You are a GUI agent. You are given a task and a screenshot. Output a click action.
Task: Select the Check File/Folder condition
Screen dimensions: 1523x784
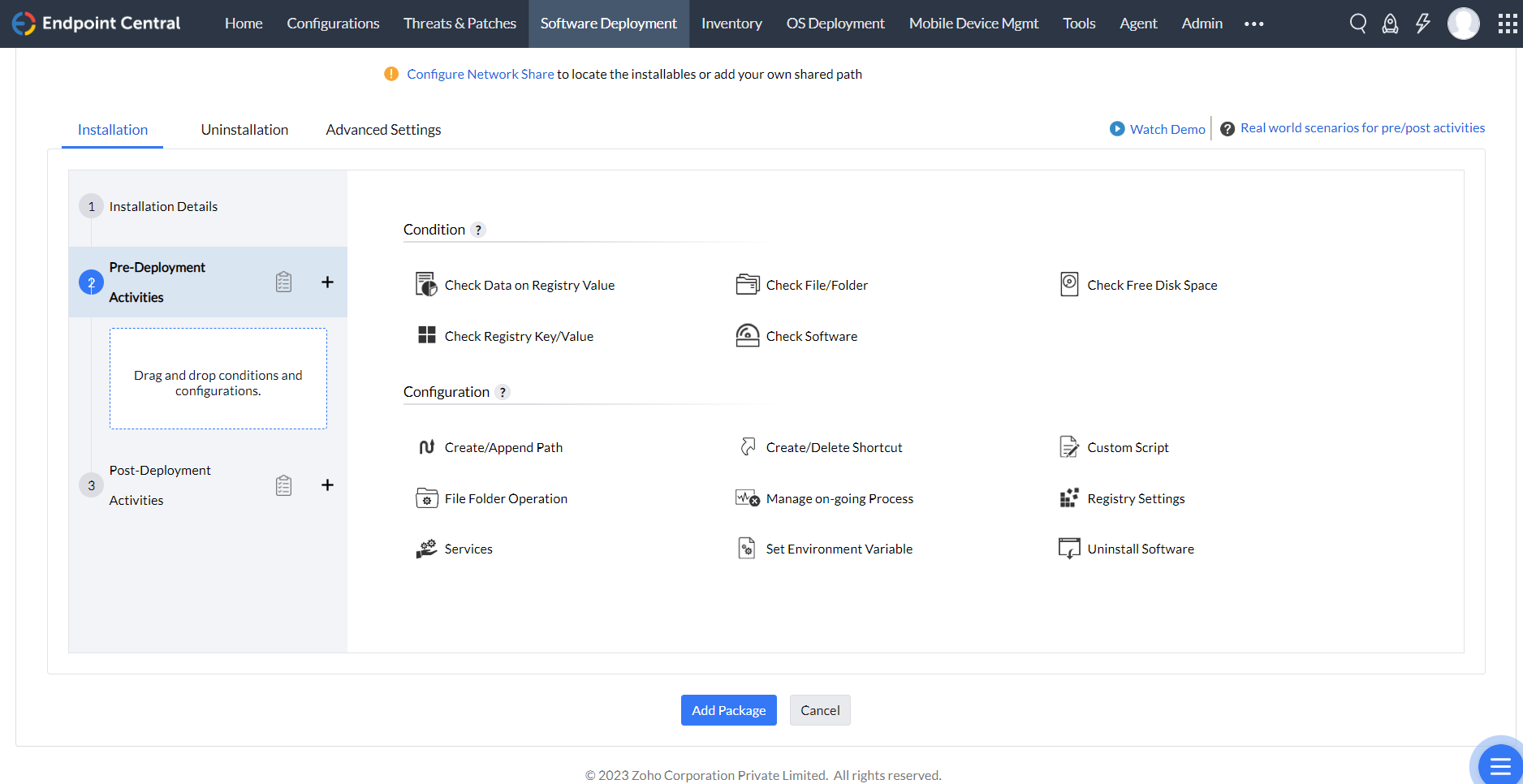coord(817,285)
